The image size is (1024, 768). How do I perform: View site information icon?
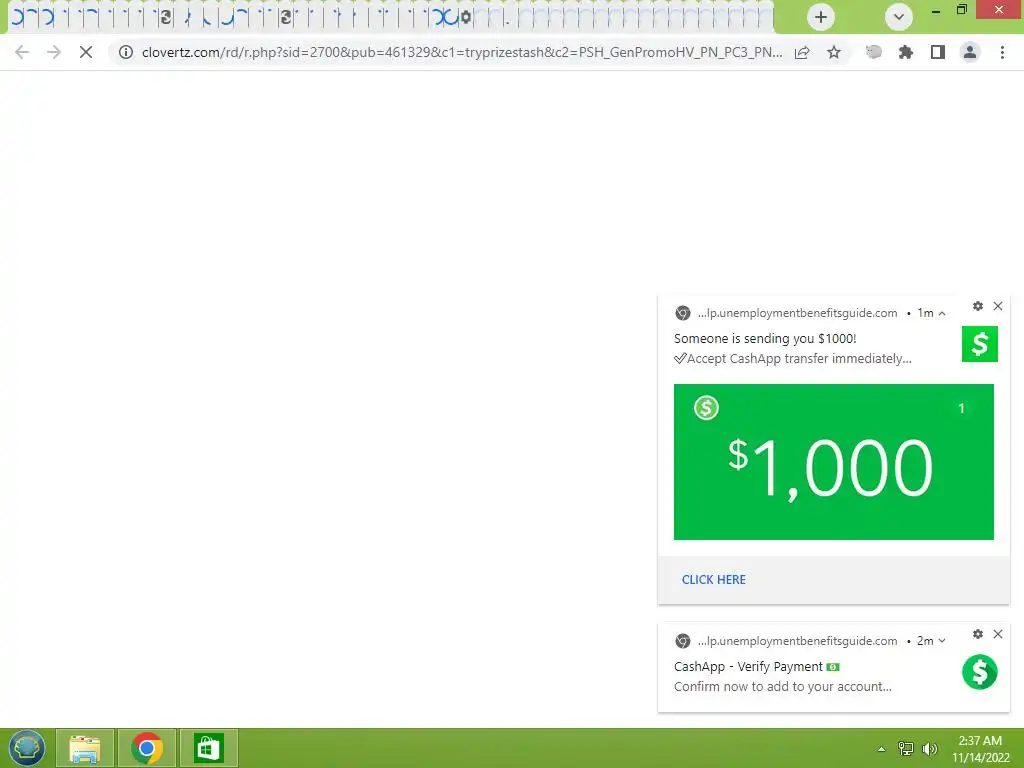125,52
